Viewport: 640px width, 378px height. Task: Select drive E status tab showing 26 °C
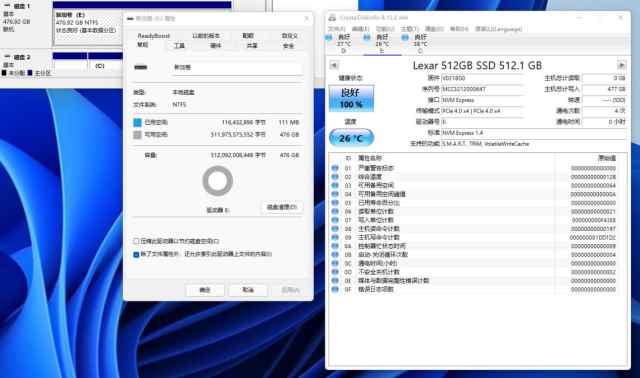point(382,44)
